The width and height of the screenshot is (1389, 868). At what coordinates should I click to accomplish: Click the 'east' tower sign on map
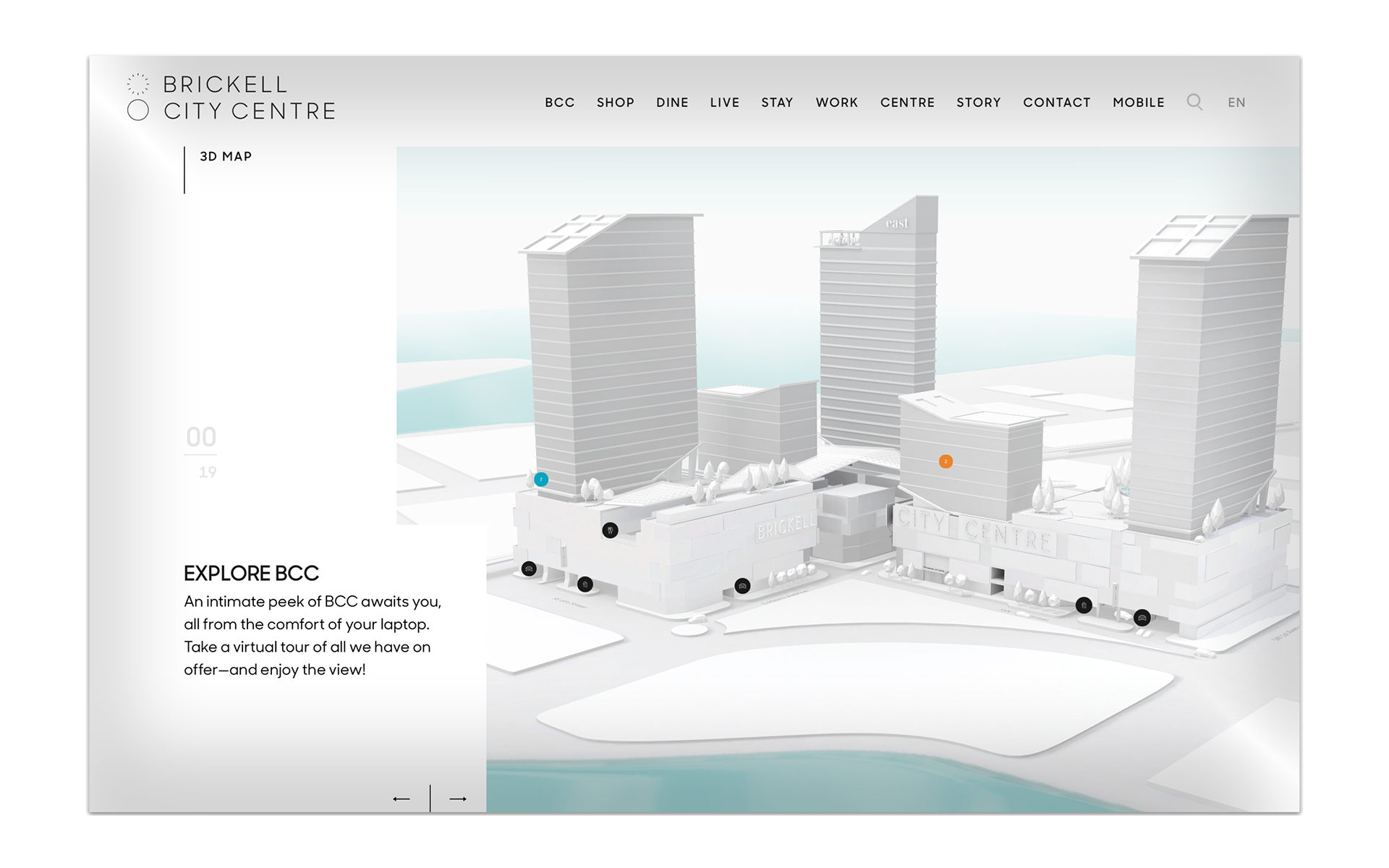click(x=896, y=224)
